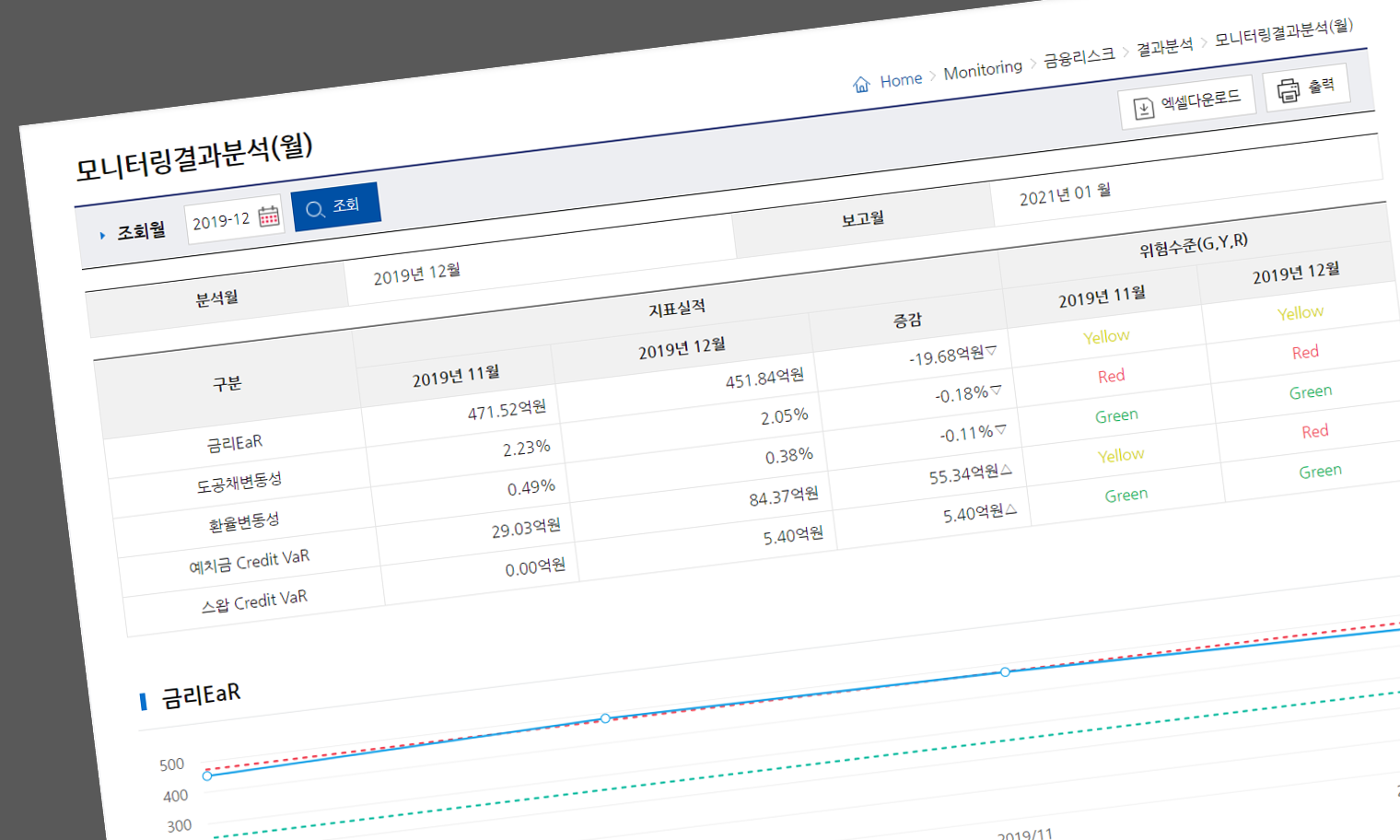Select the 도공채변동성 row label
This screenshot has width=1400, height=840.
point(239,483)
